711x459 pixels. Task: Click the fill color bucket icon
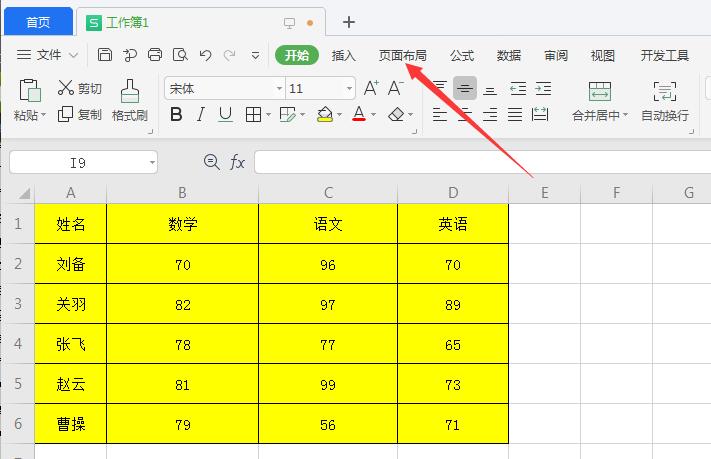pos(325,114)
